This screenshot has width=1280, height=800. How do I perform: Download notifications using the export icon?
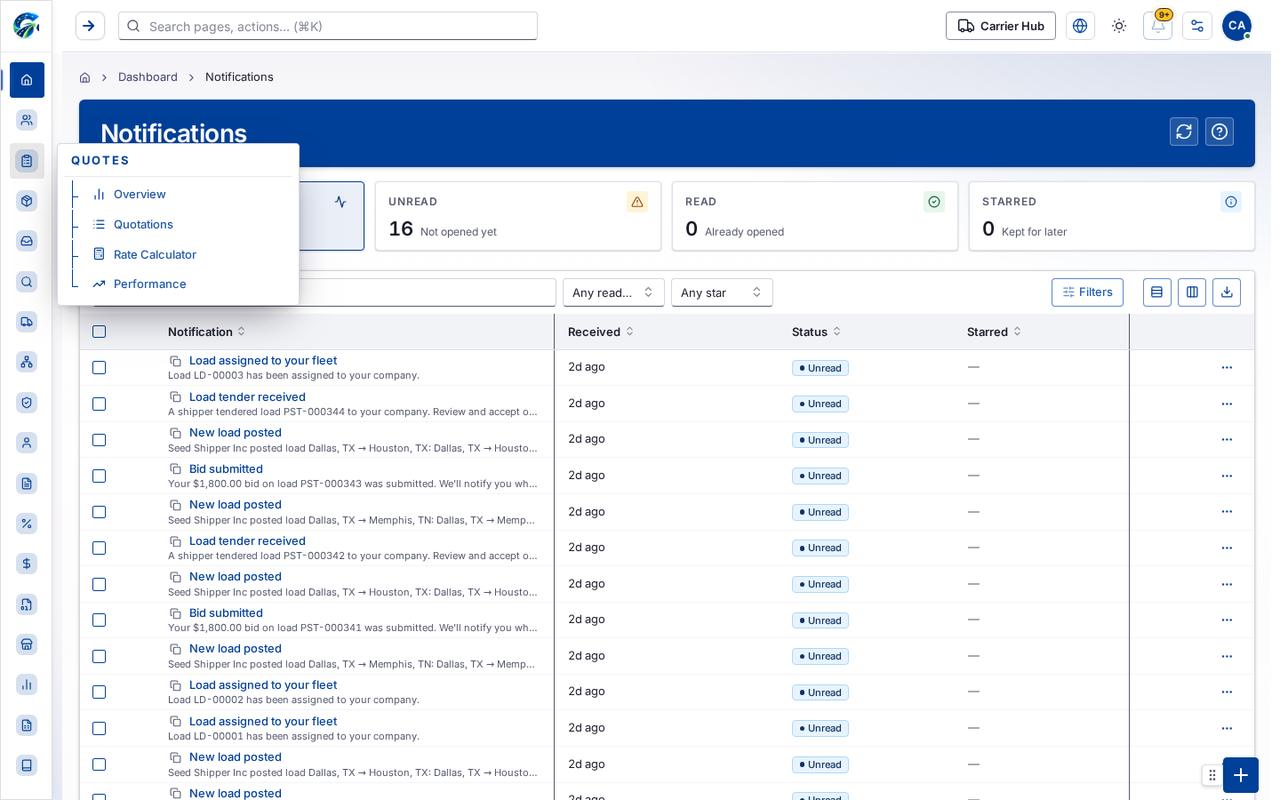[x=1227, y=292]
